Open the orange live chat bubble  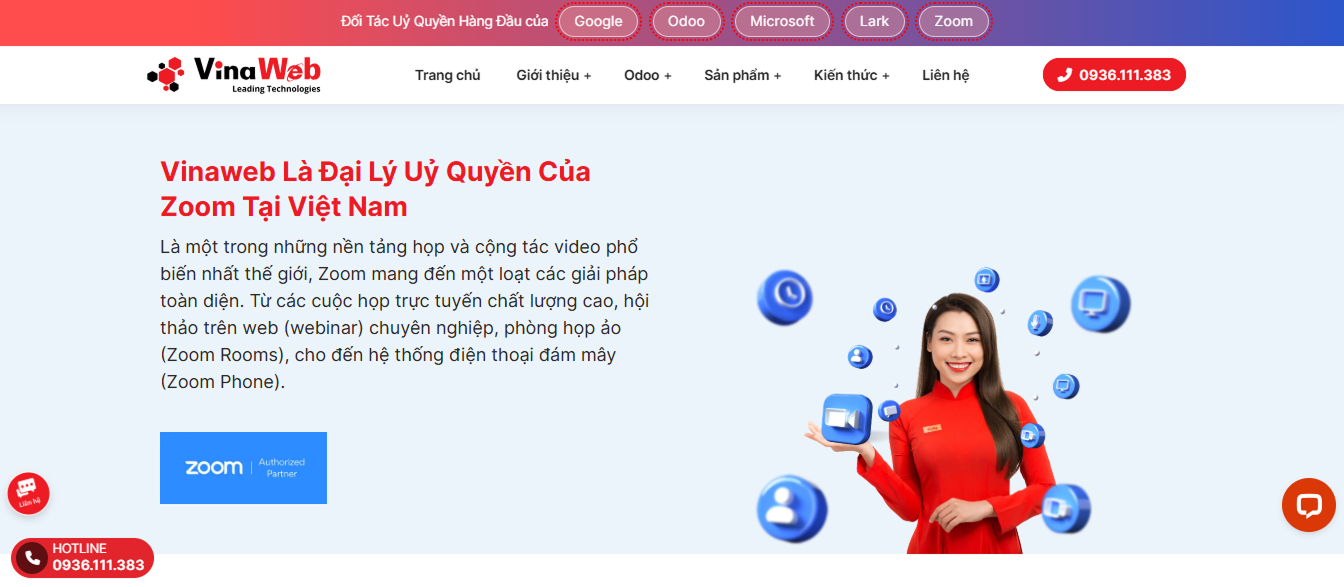(1308, 505)
